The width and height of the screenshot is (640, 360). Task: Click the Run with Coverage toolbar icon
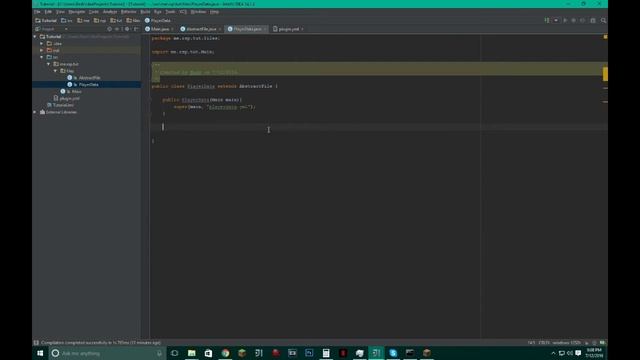pyautogui.click(x=582, y=20)
